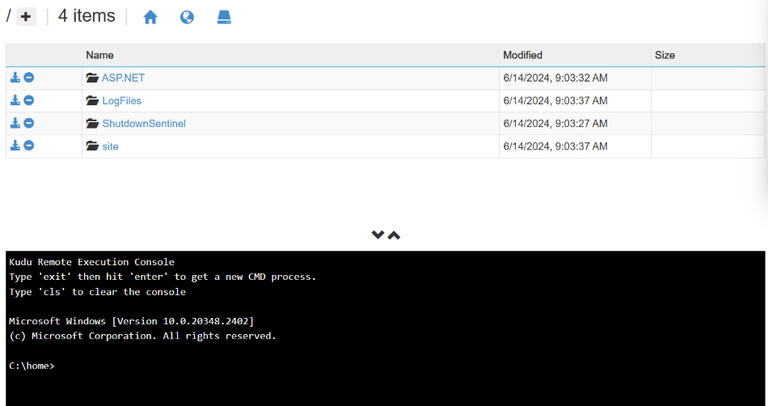Delete the site folder
The height and width of the screenshot is (406, 768).
pyautogui.click(x=29, y=146)
